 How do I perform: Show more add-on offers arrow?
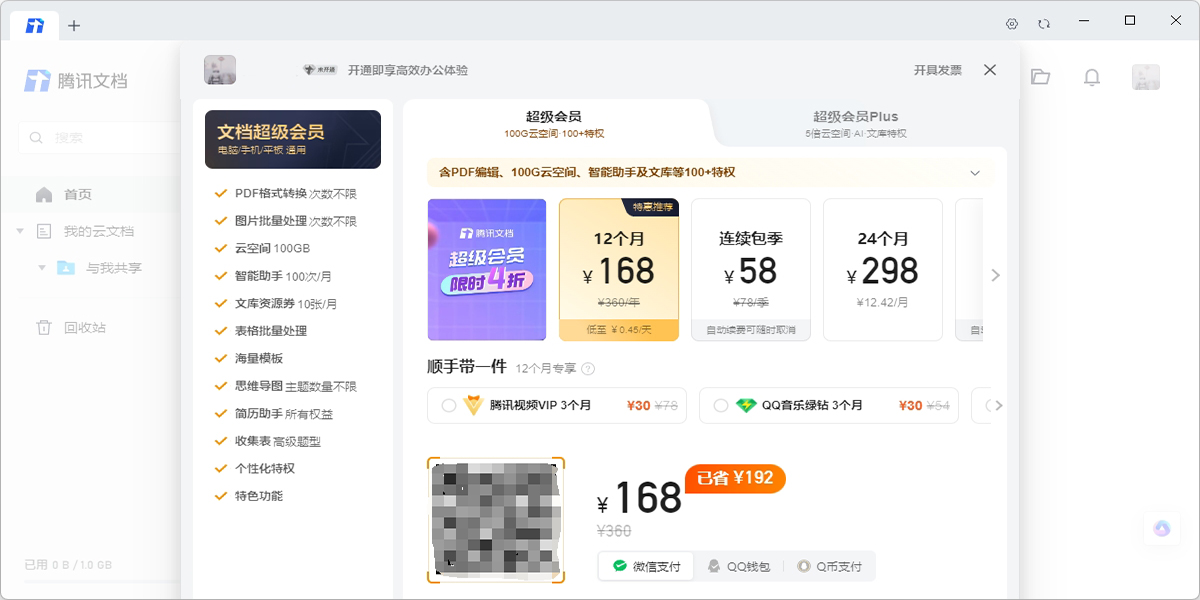coord(998,406)
